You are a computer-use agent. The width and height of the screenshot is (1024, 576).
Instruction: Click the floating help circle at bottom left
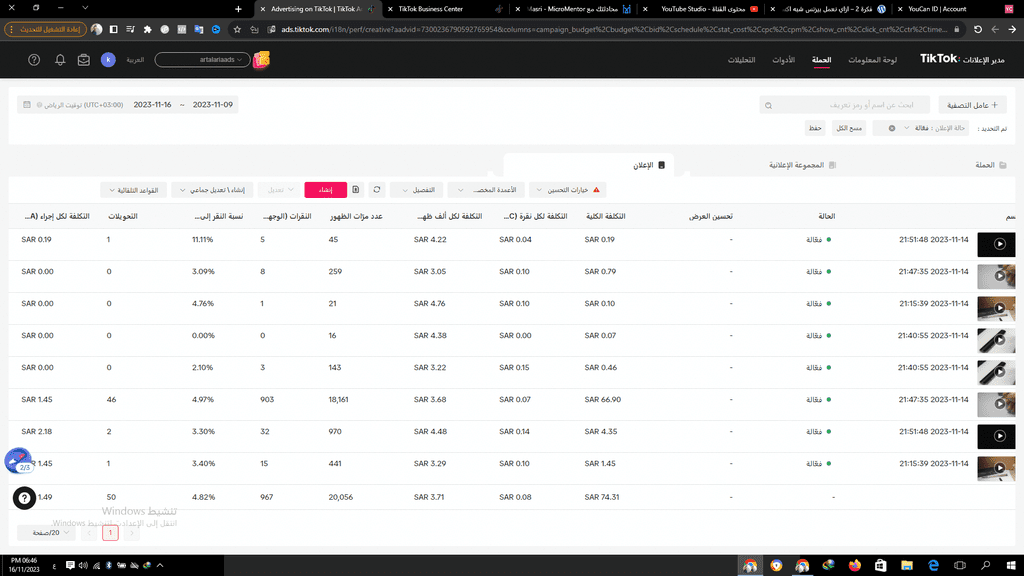coord(24,499)
